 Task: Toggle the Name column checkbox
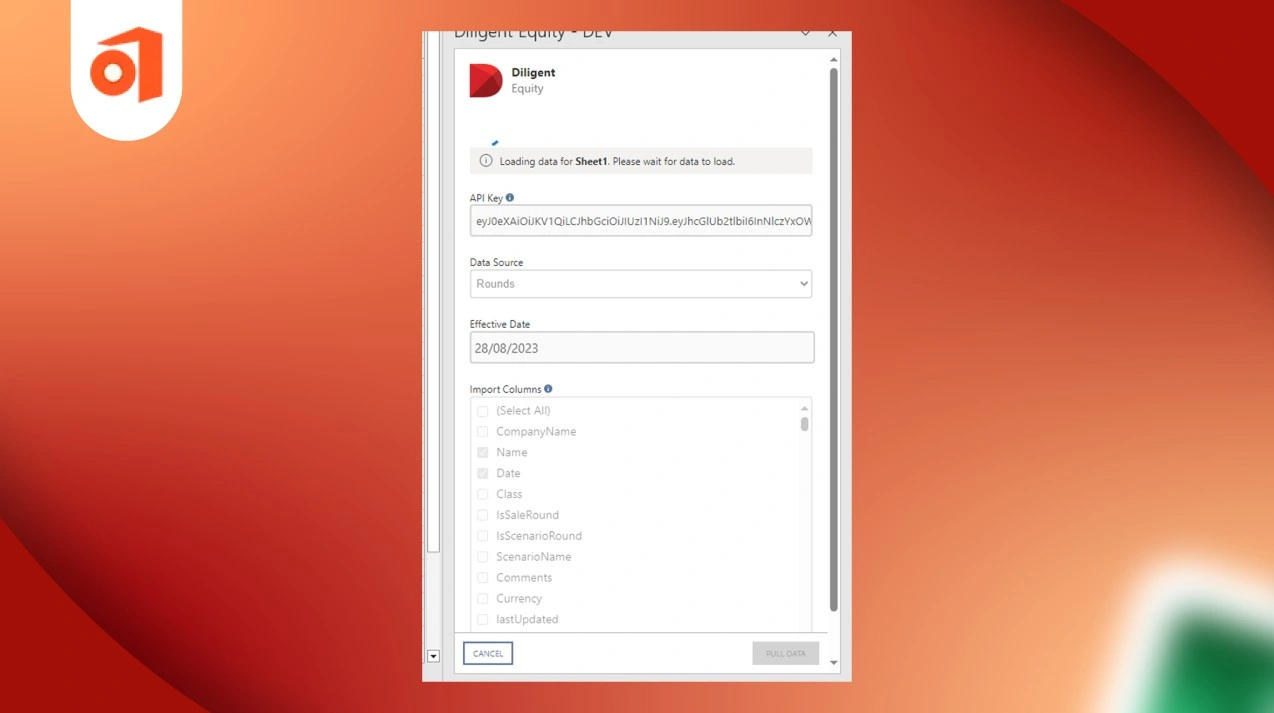coord(482,453)
